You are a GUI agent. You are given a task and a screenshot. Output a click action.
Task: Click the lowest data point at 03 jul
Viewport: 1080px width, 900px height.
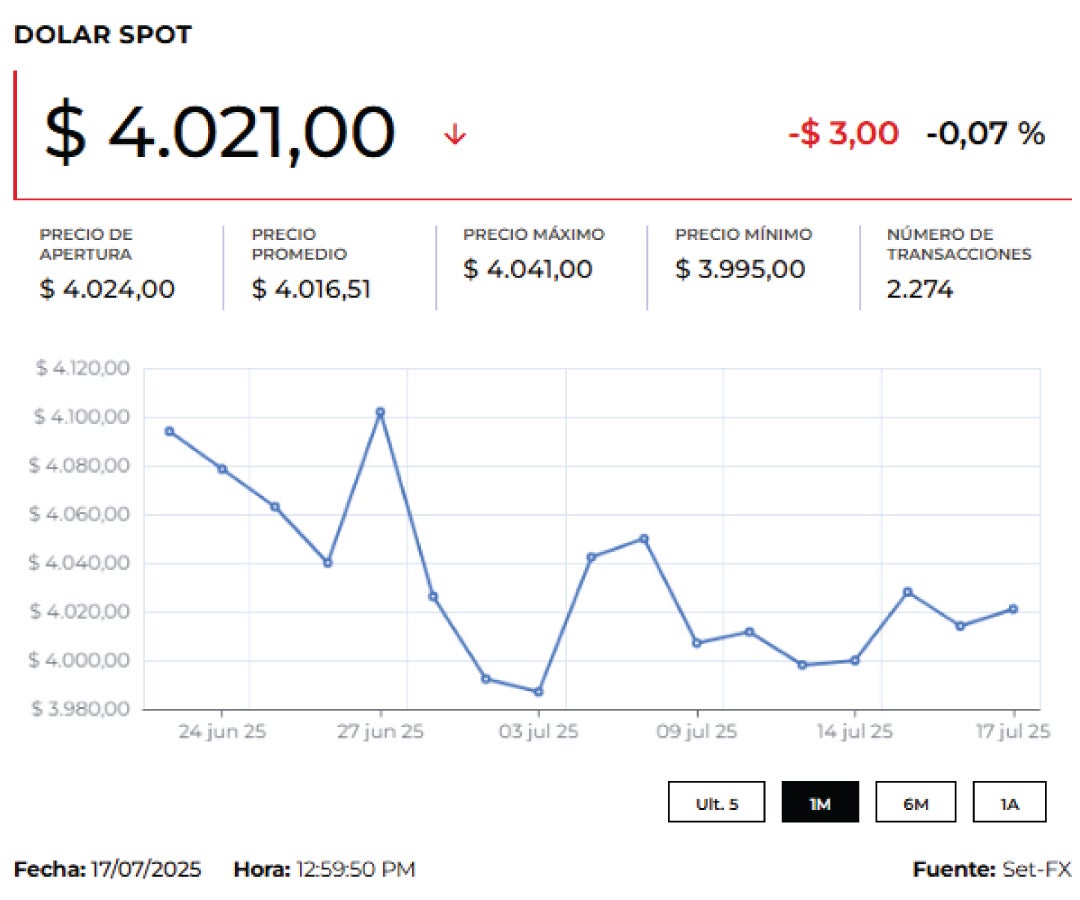[538, 692]
